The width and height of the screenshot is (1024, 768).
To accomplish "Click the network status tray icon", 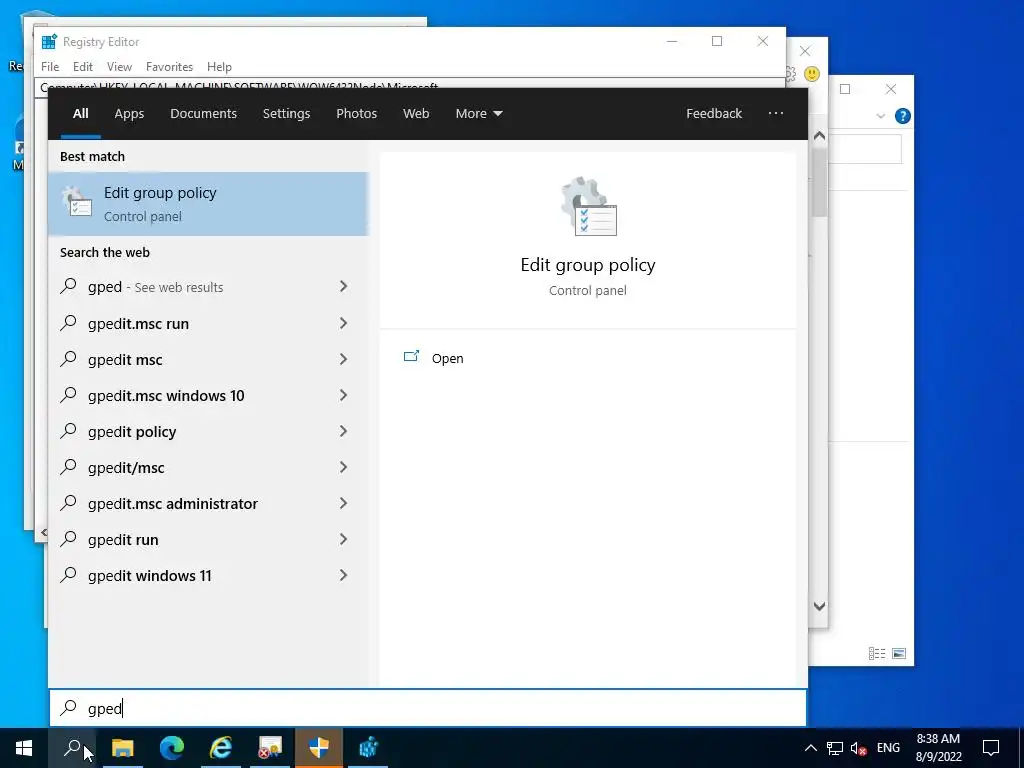I will pyautogui.click(x=835, y=748).
